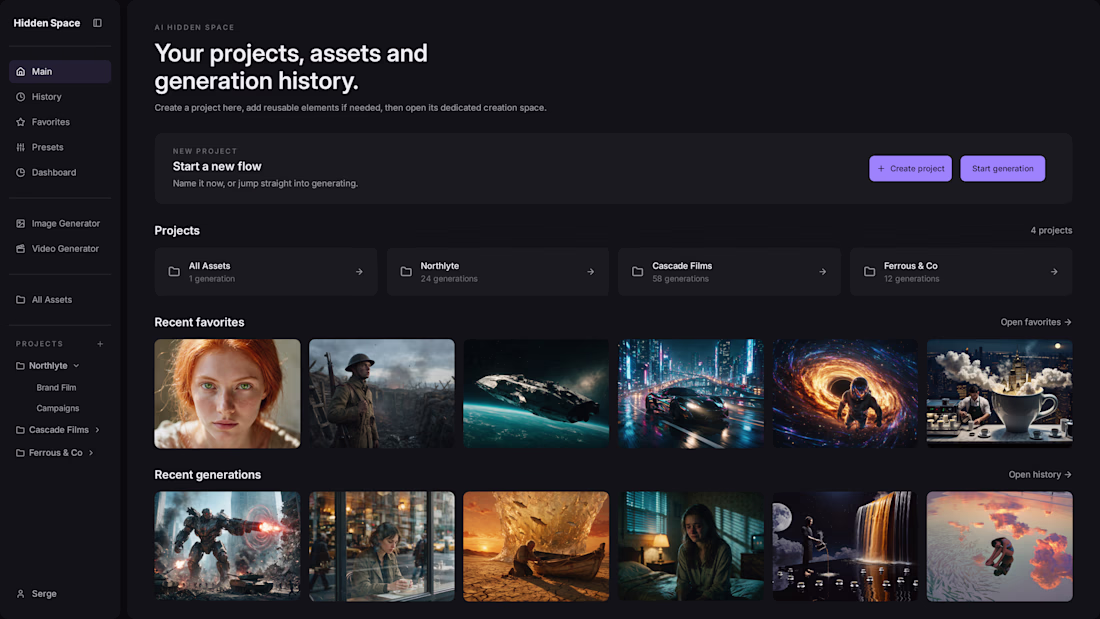Open the Video Generator
This screenshot has width=1100, height=619.
point(60,248)
